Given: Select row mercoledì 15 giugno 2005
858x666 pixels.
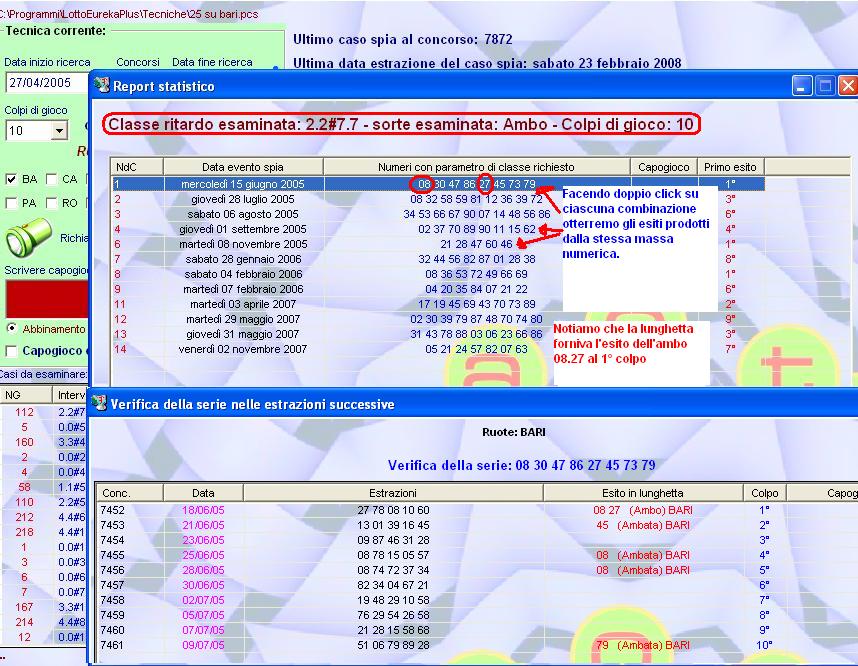Looking at the screenshot, I should pyautogui.click(x=438, y=184).
